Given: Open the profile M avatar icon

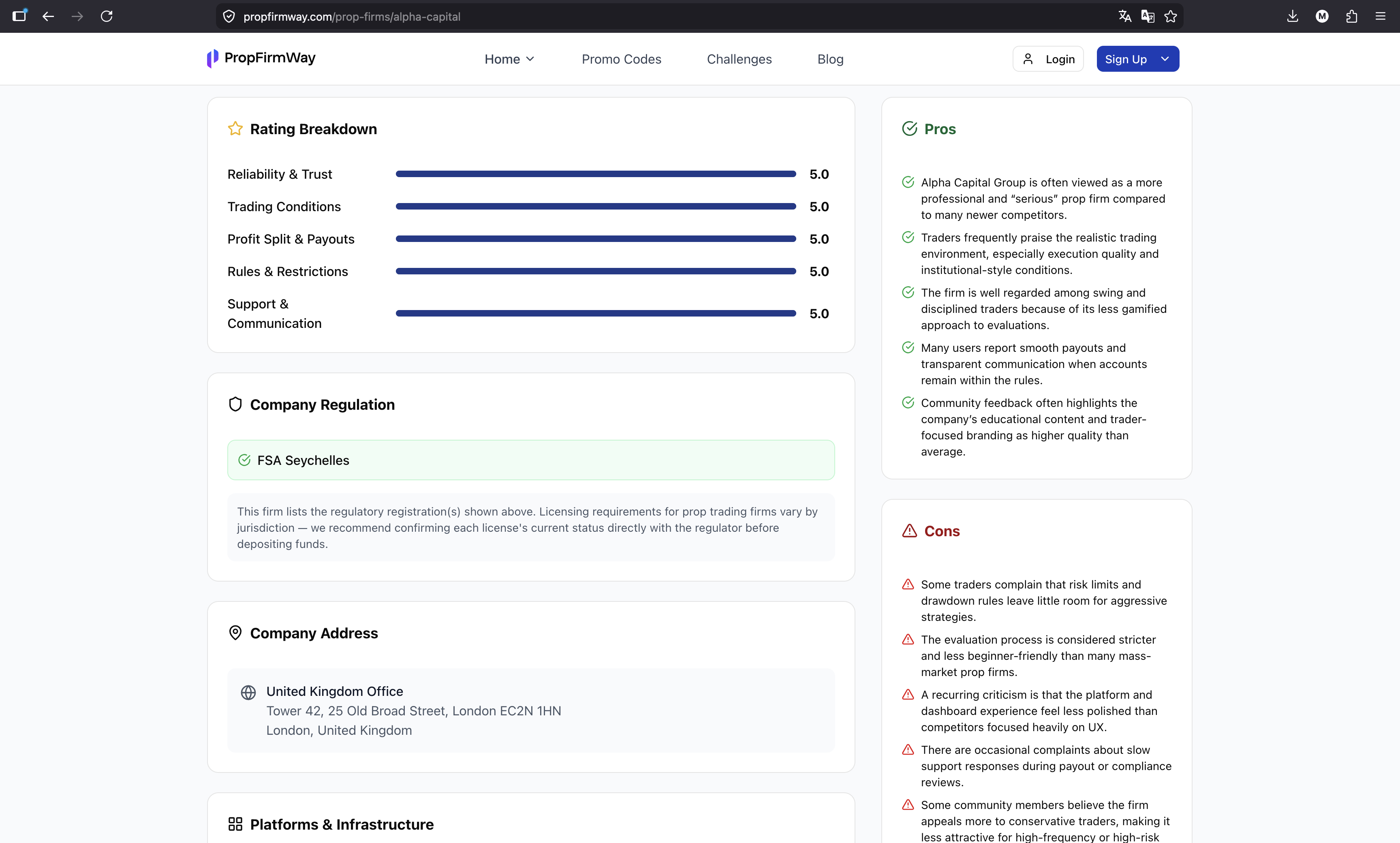Looking at the screenshot, I should point(1322,17).
